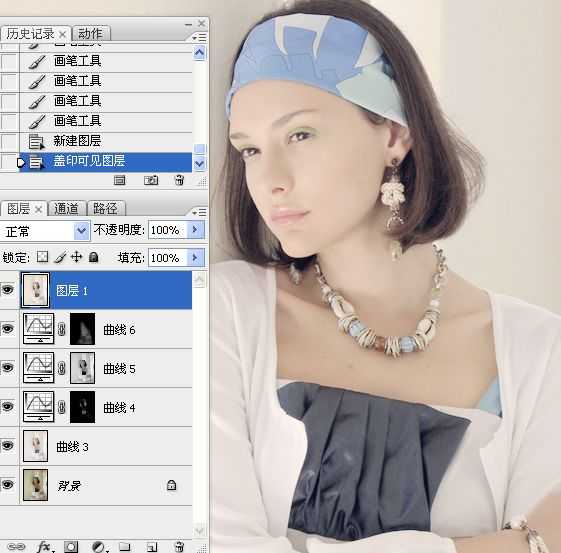Set history brush source at 盖印可见图层
This screenshot has width=561, height=553.
coord(9,162)
